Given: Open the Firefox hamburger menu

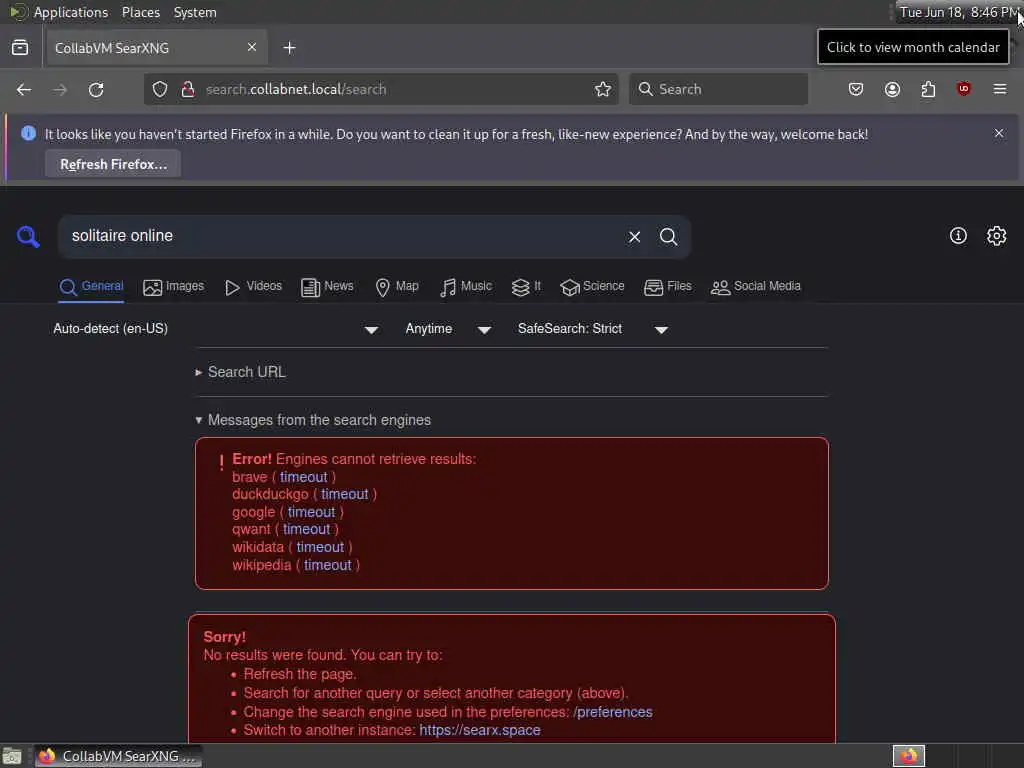Looking at the screenshot, I should (1000, 89).
